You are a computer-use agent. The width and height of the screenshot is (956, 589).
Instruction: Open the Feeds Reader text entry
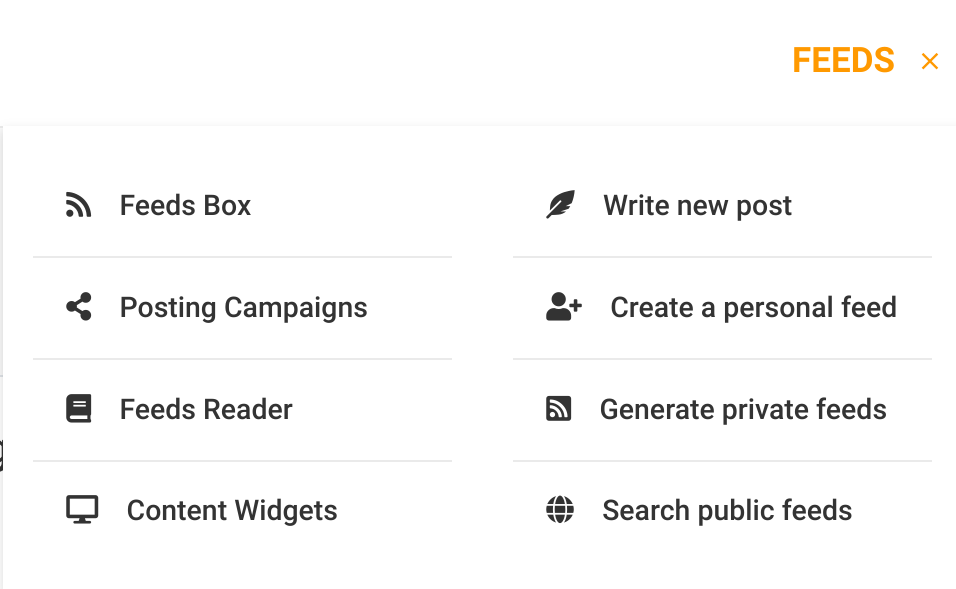(x=206, y=410)
